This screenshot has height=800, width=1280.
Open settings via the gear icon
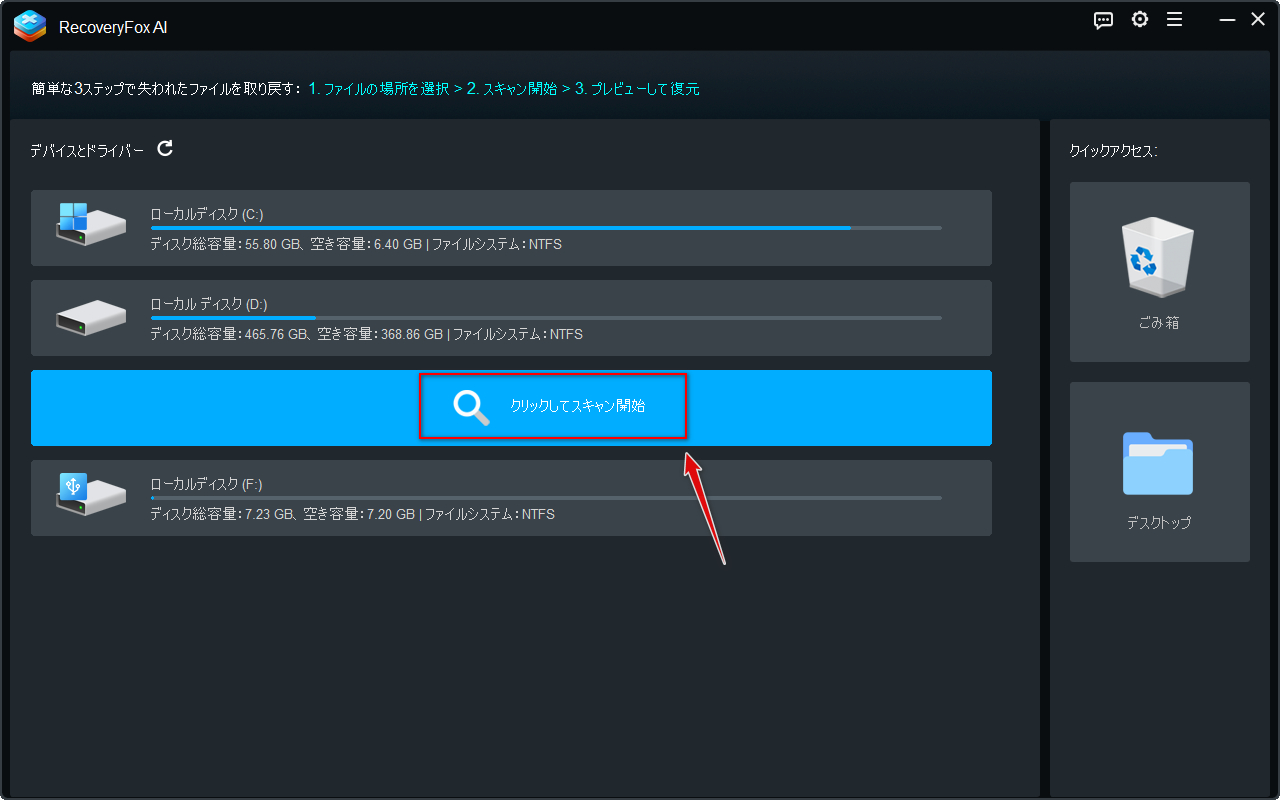point(1139,20)
